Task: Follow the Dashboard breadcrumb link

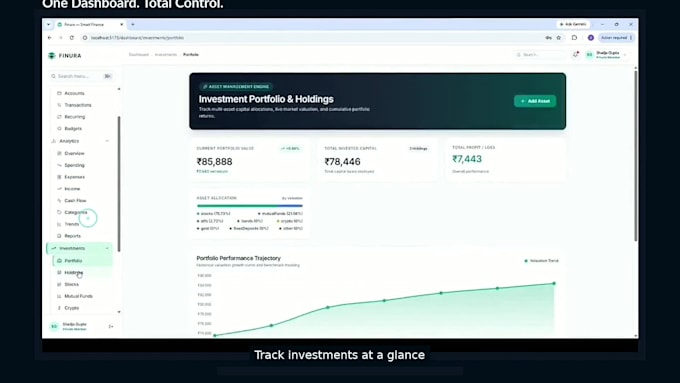Action: [x=139, y=55]
